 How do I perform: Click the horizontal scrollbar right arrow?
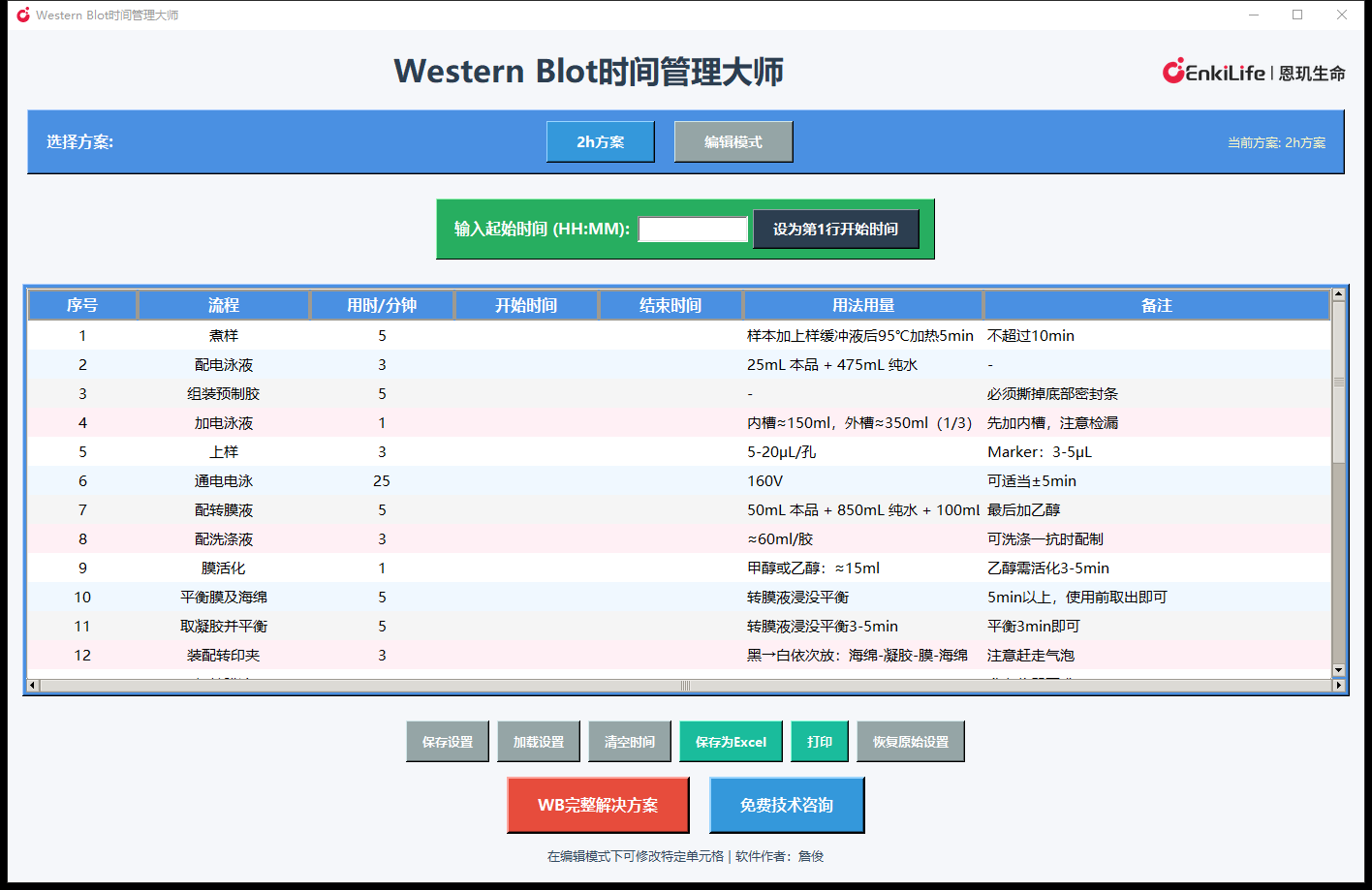[x=1338, y=686]
